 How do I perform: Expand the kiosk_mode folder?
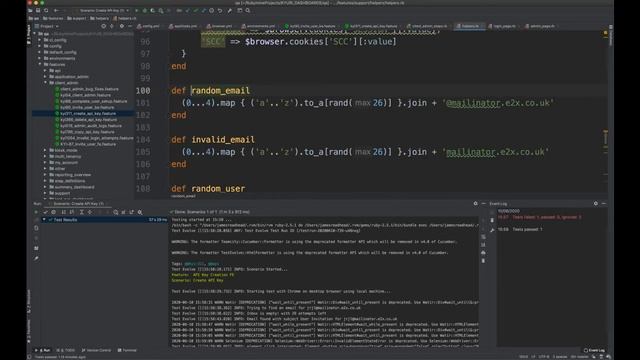click(x=45, y=150)
